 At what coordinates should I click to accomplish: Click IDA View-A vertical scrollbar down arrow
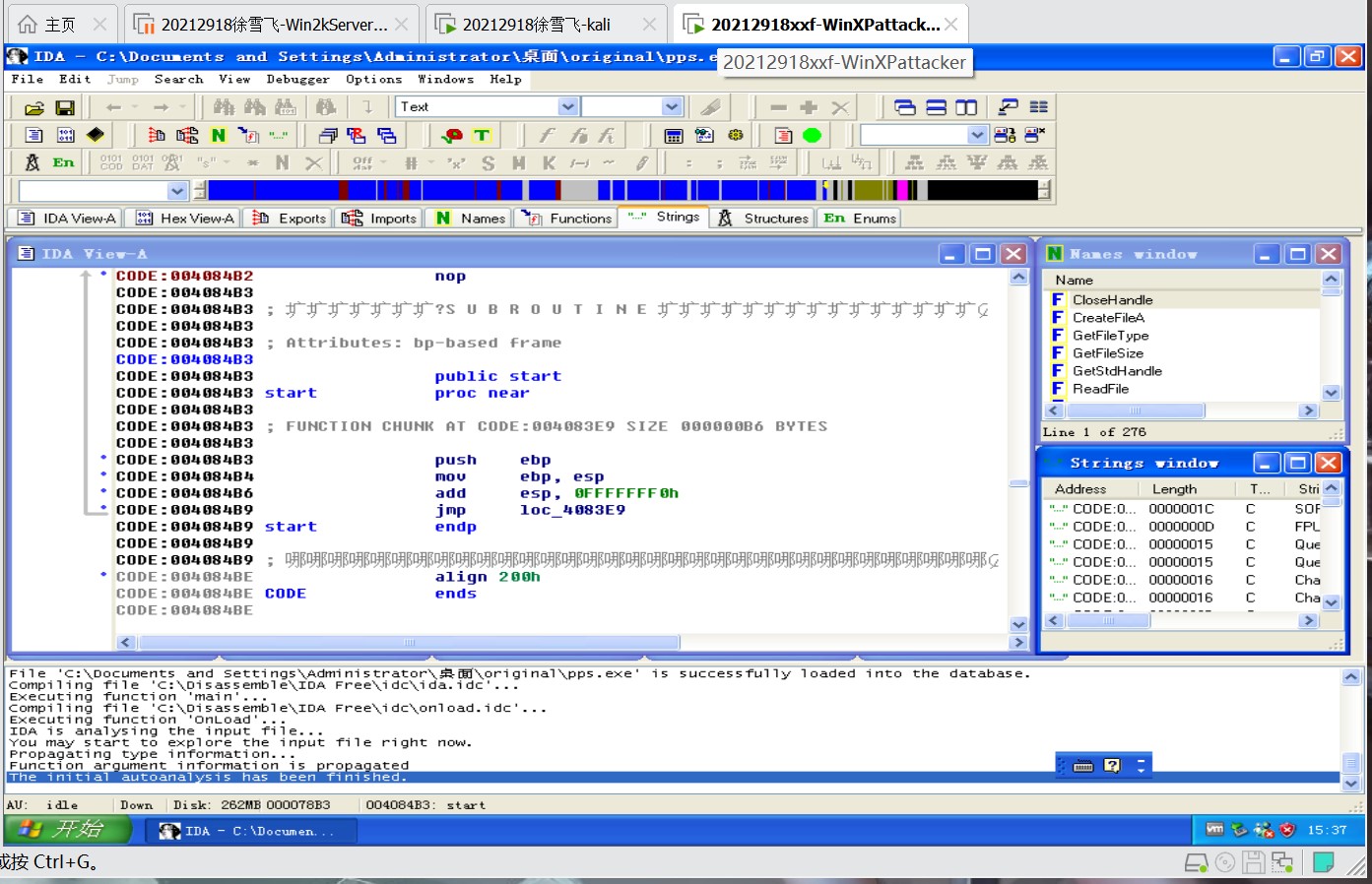tap(1018, 624)
